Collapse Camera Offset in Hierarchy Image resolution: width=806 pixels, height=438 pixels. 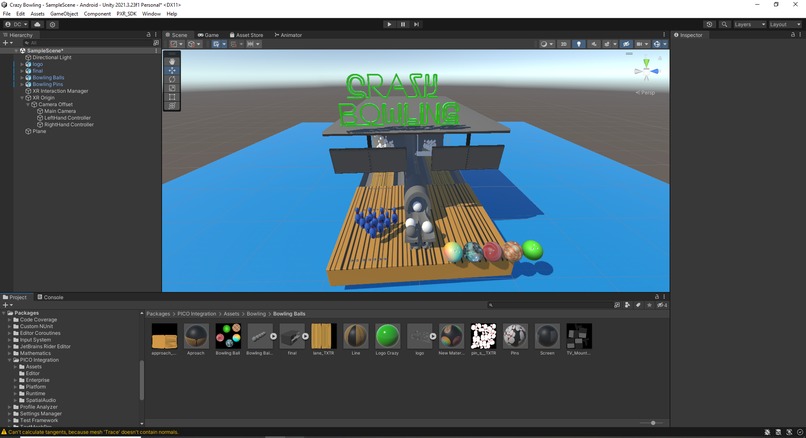click(28, 104)
